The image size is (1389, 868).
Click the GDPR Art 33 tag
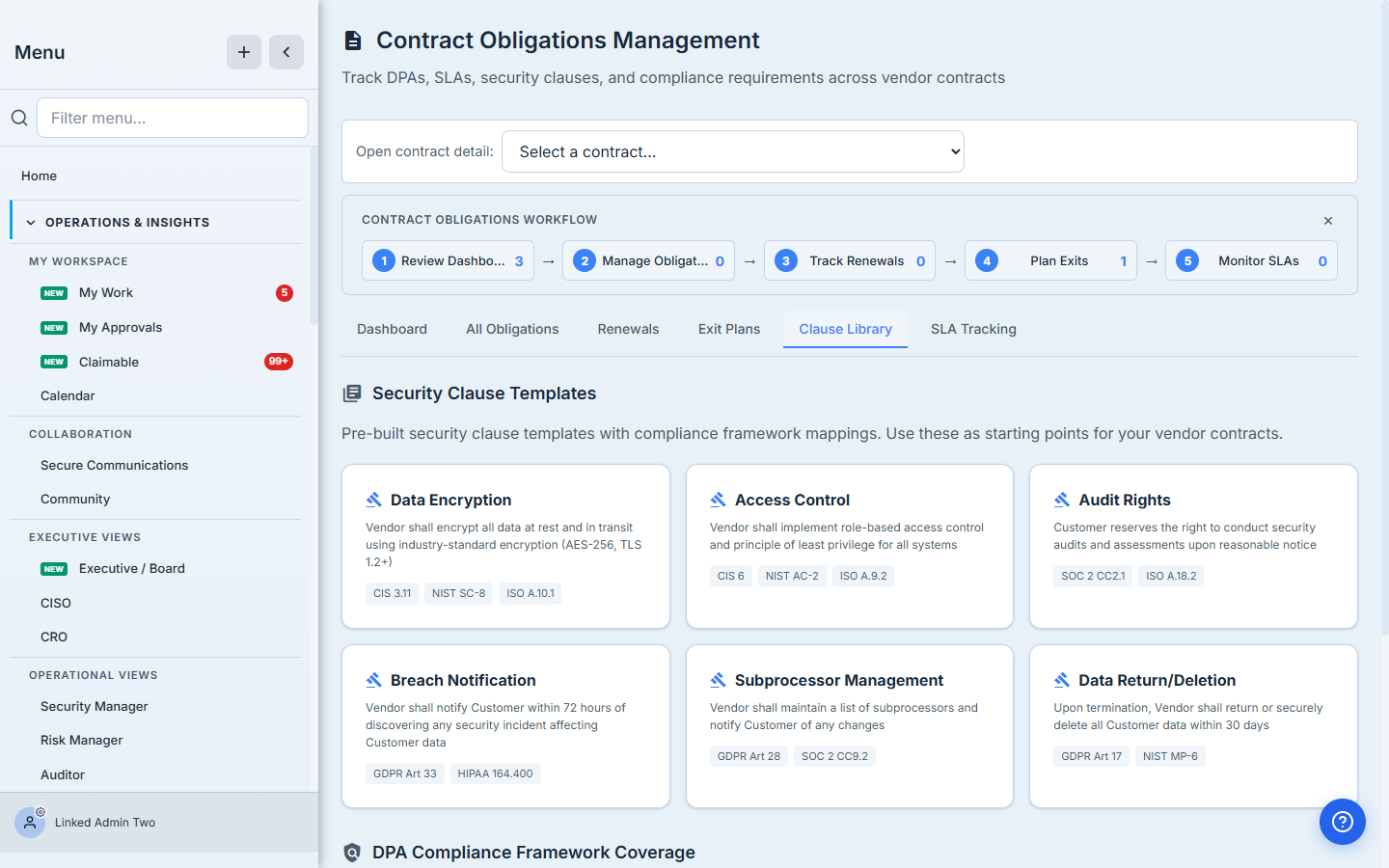tap(405, 773)
